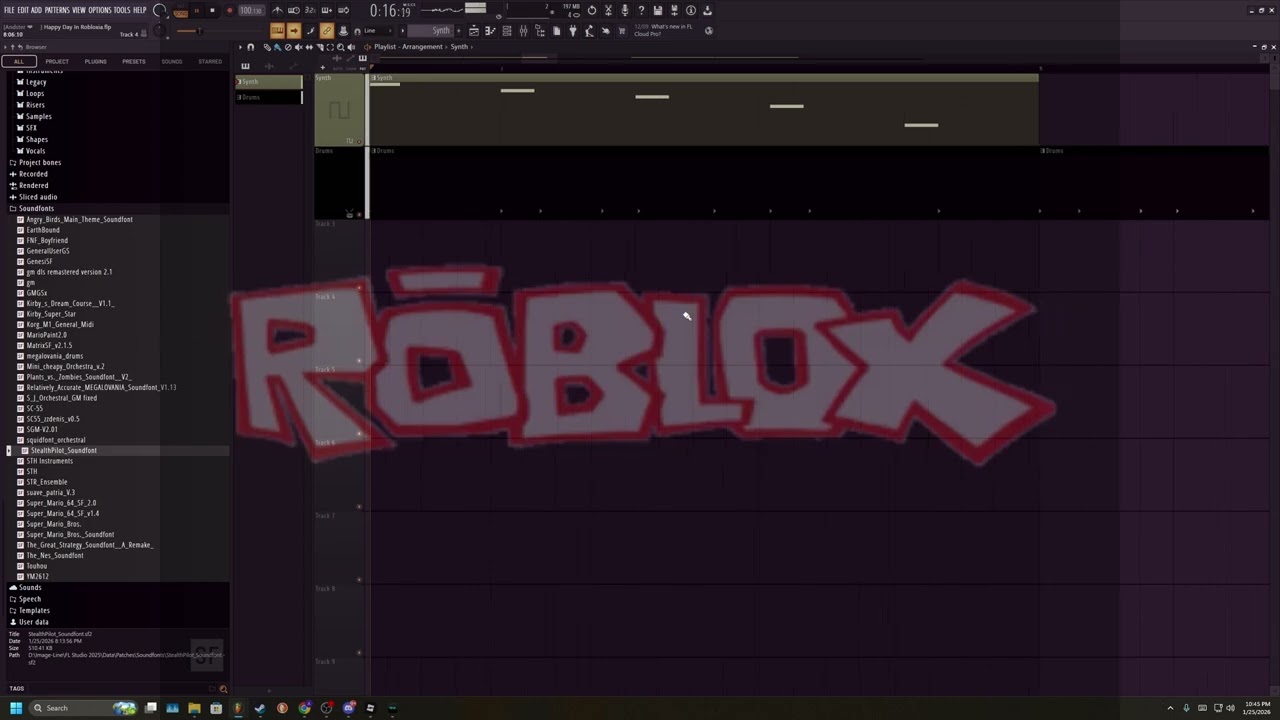Click the transport stop button
Viewport: 1280px width, 720px height.
pyautogui.click(x=212, y=10)
